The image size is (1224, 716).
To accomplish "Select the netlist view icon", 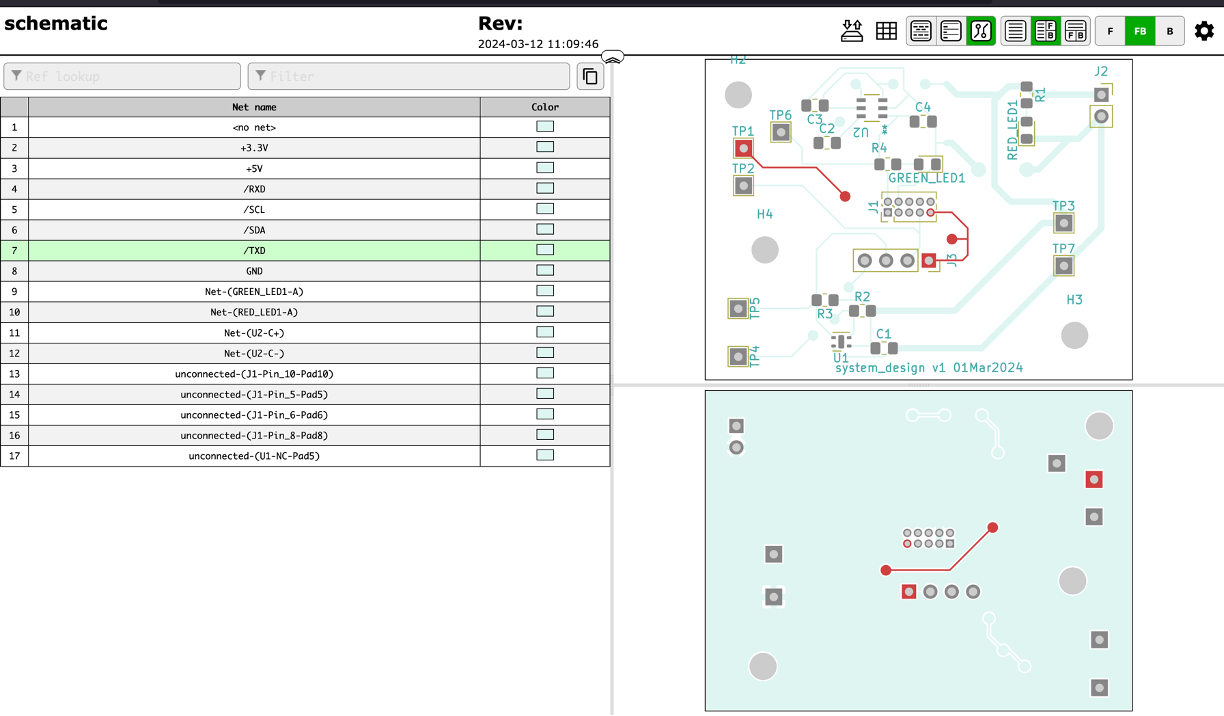I will coord(981,31).
